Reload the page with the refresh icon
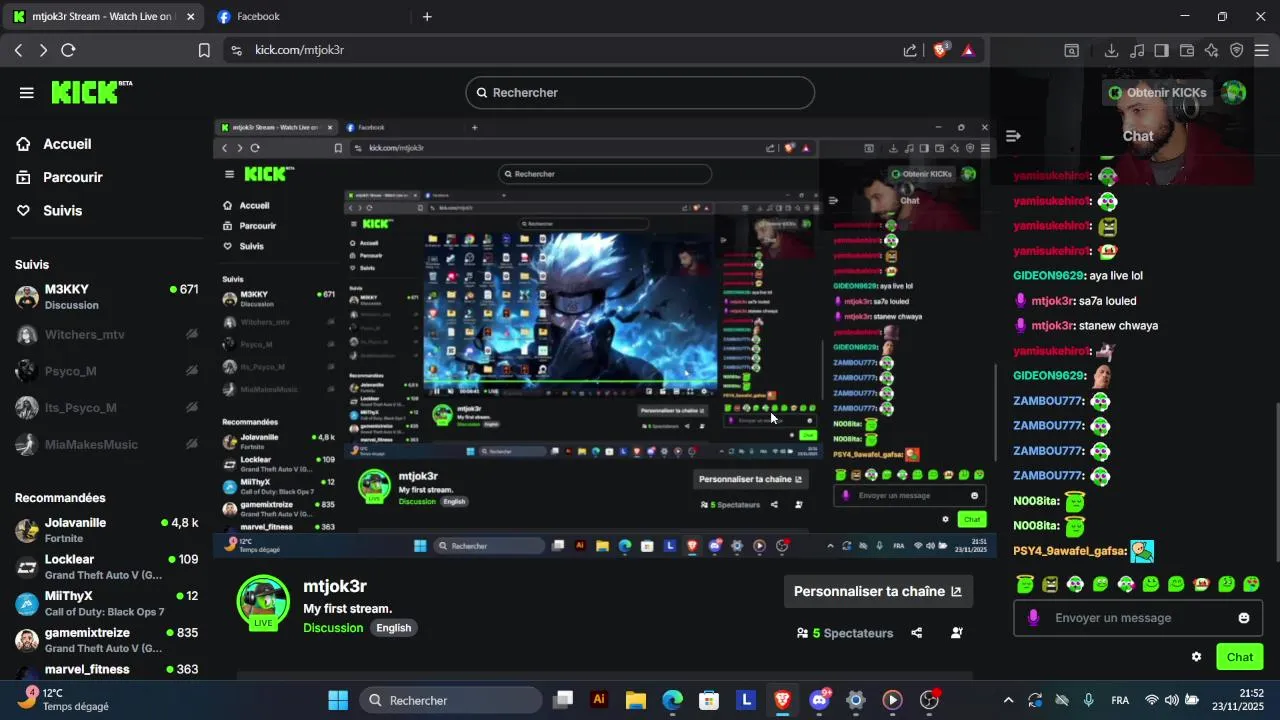The width and height of the screenshot is (1280, 720). tap(68, 50)
